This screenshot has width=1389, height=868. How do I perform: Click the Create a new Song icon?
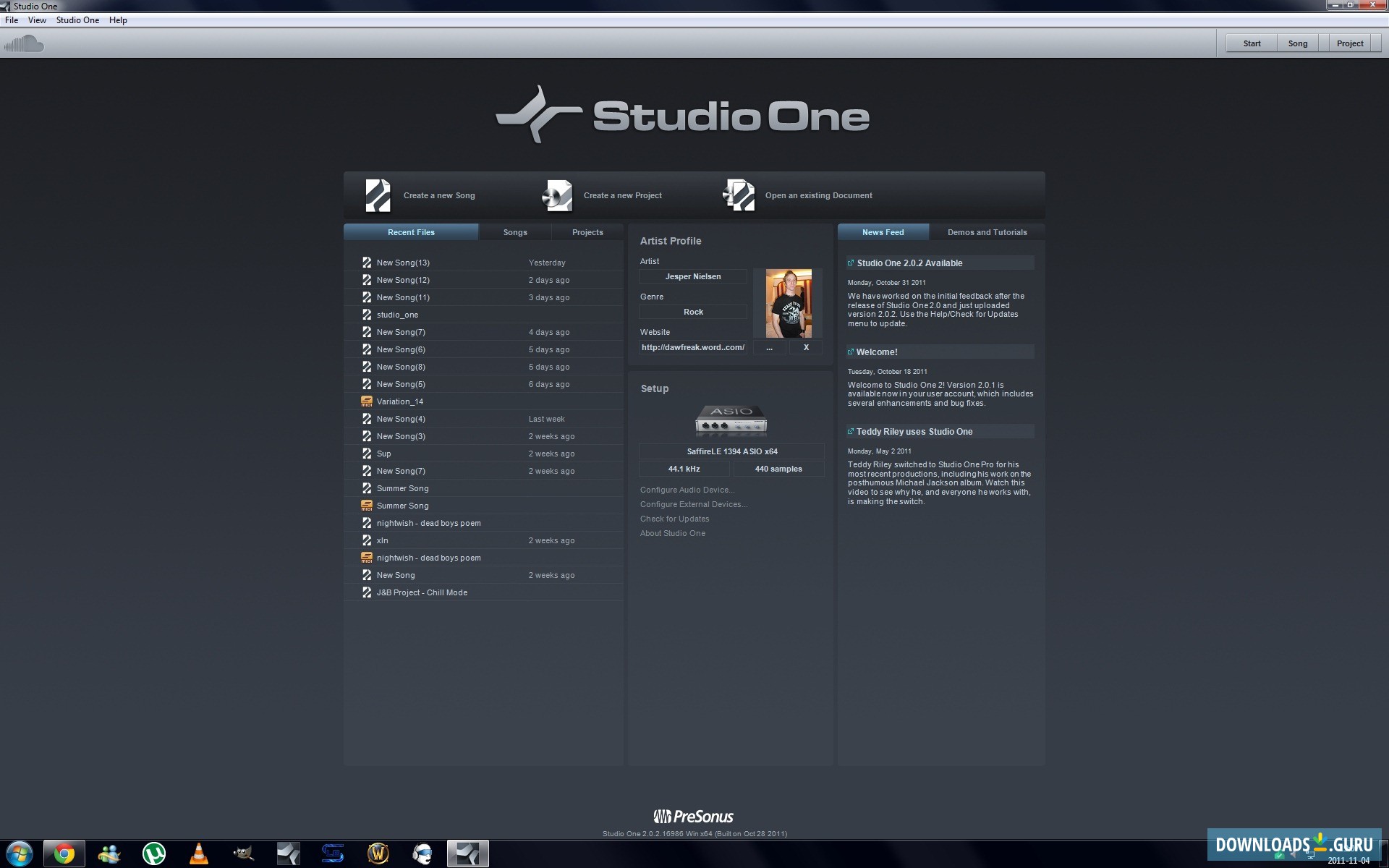pyautogui.click(x=378, y=195)
